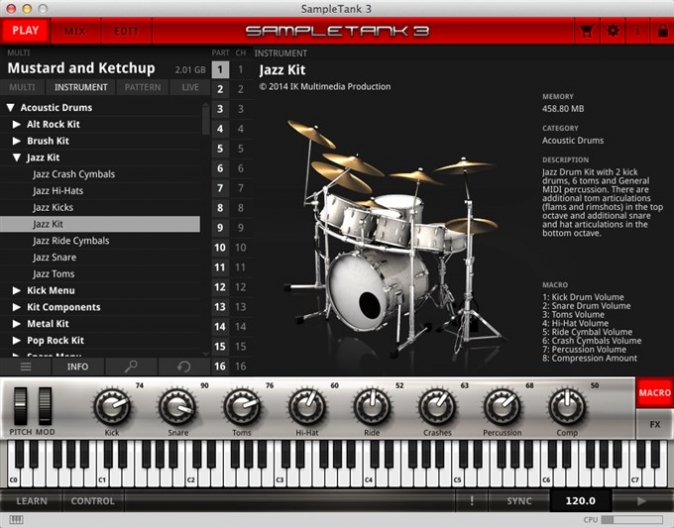Load Jazz Kicks instrument
This screenshot has width=674, height=528.
pos(100,207)
